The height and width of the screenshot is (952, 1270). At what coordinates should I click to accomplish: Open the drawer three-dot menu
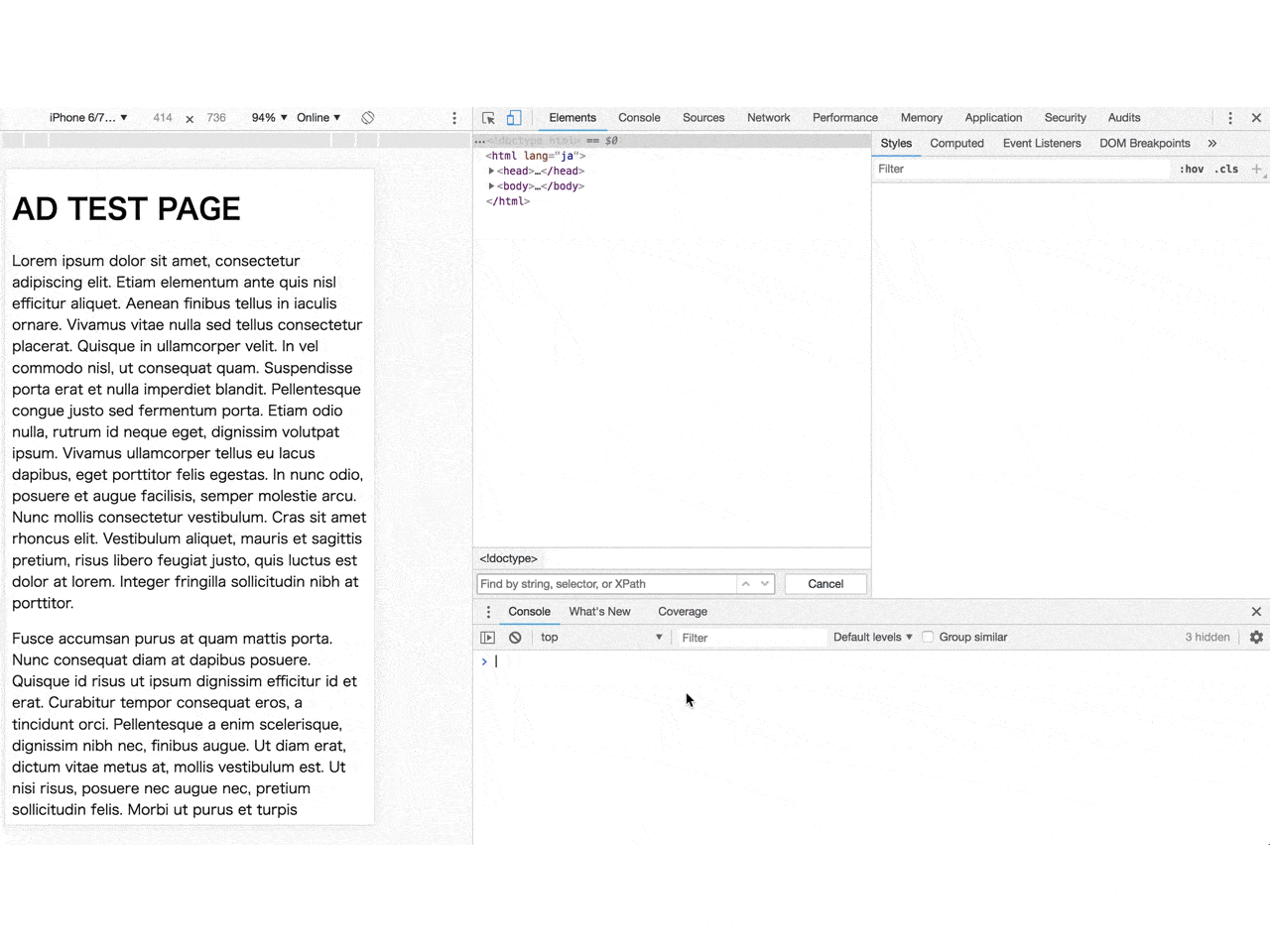(x=488, y=612)
